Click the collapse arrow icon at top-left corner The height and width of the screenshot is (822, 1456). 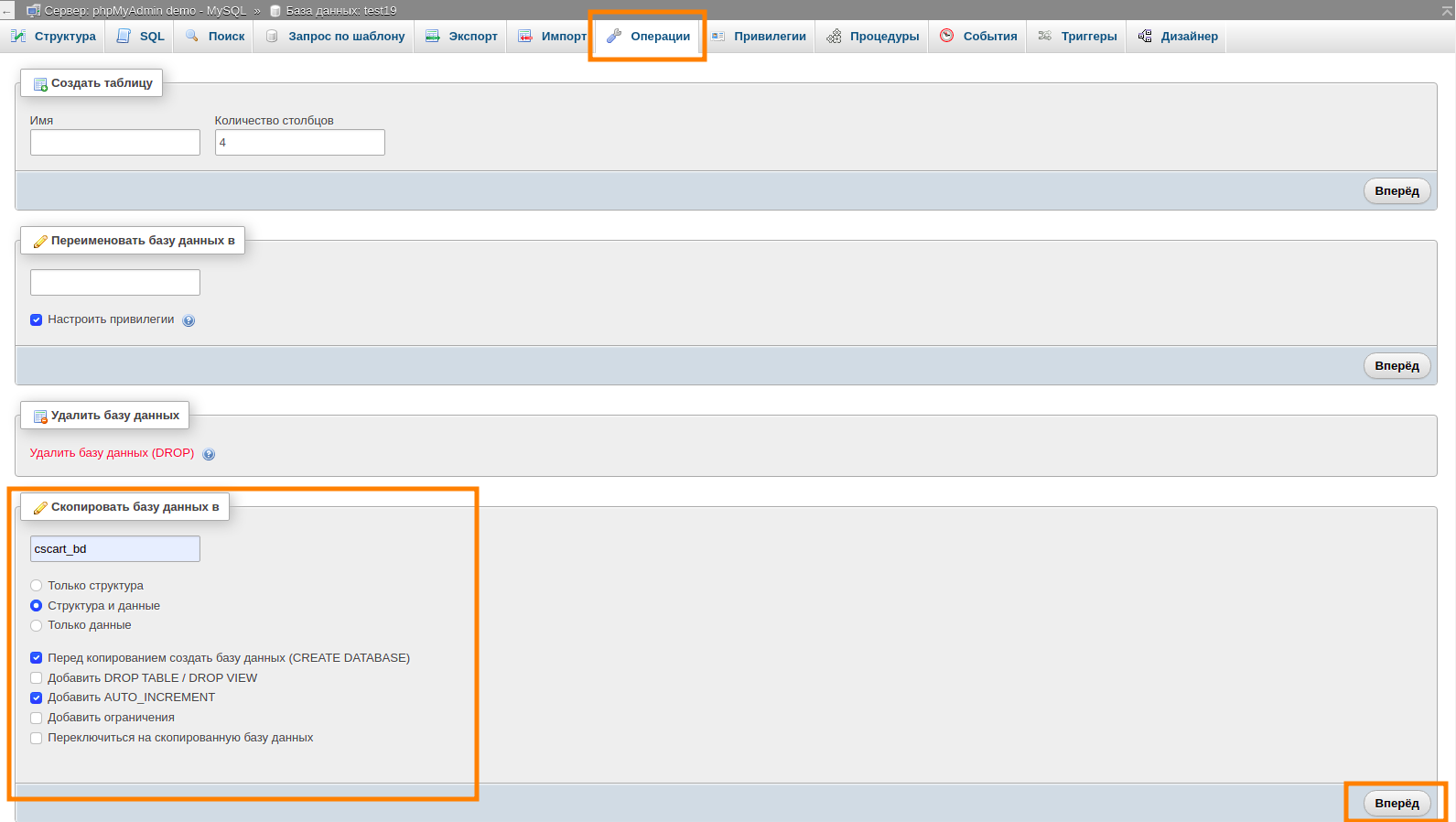click(x=7, y=11)
